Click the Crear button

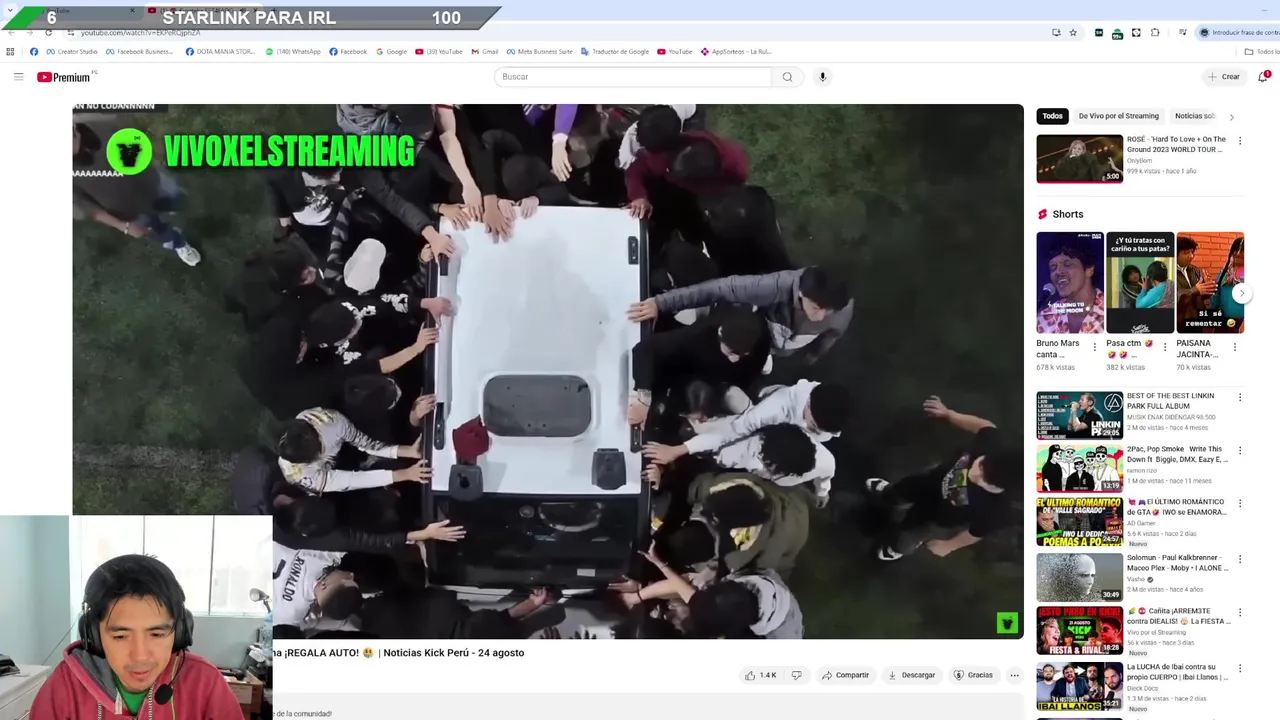[1223, 77]
